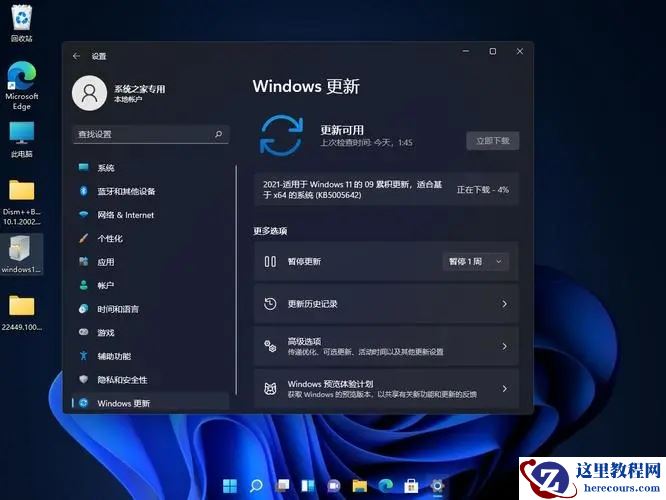Open the 暂停 1 周 dropdown
Viewport: 666px width, 500px height.
click(x=475, y=262)
